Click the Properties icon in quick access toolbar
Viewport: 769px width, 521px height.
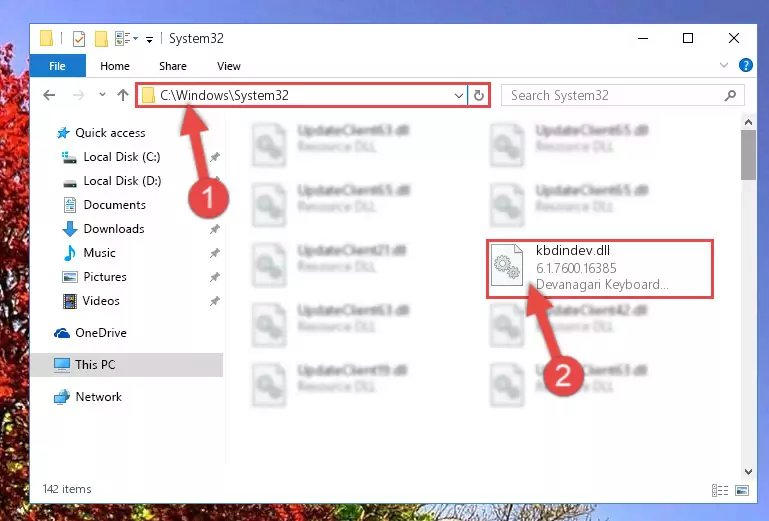tap(78, 38)
